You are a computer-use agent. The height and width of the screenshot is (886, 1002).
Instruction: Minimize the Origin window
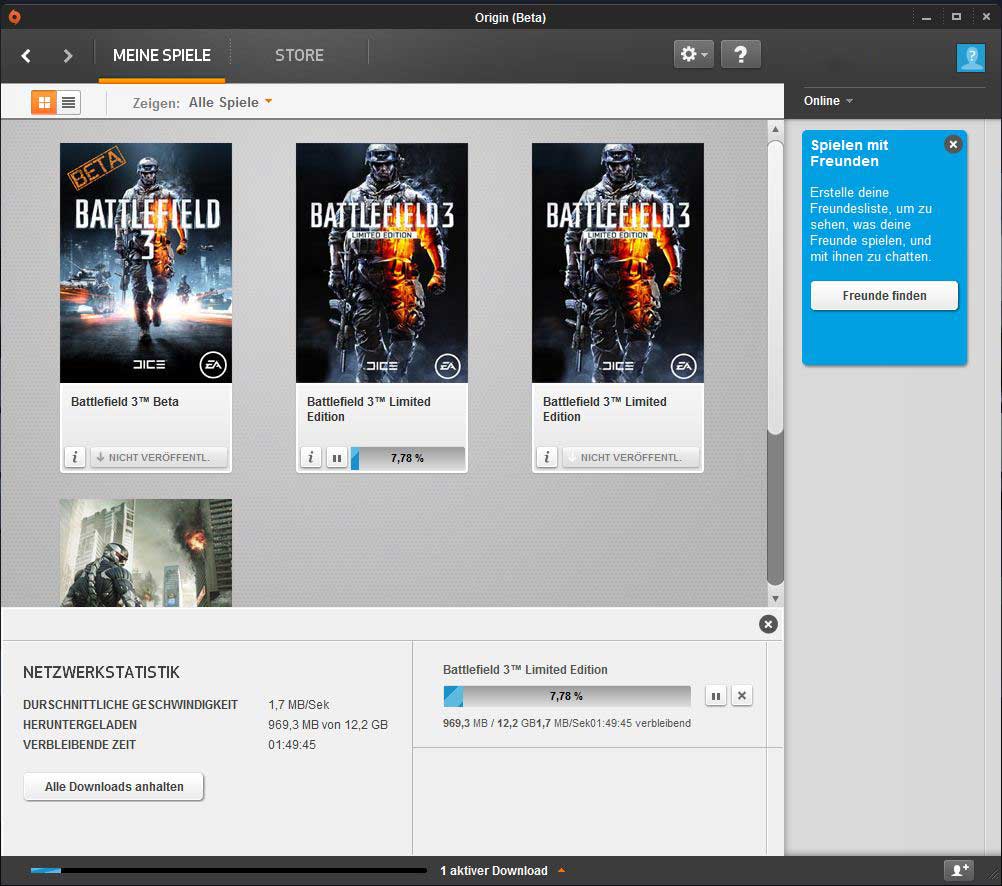click(926, 18)
